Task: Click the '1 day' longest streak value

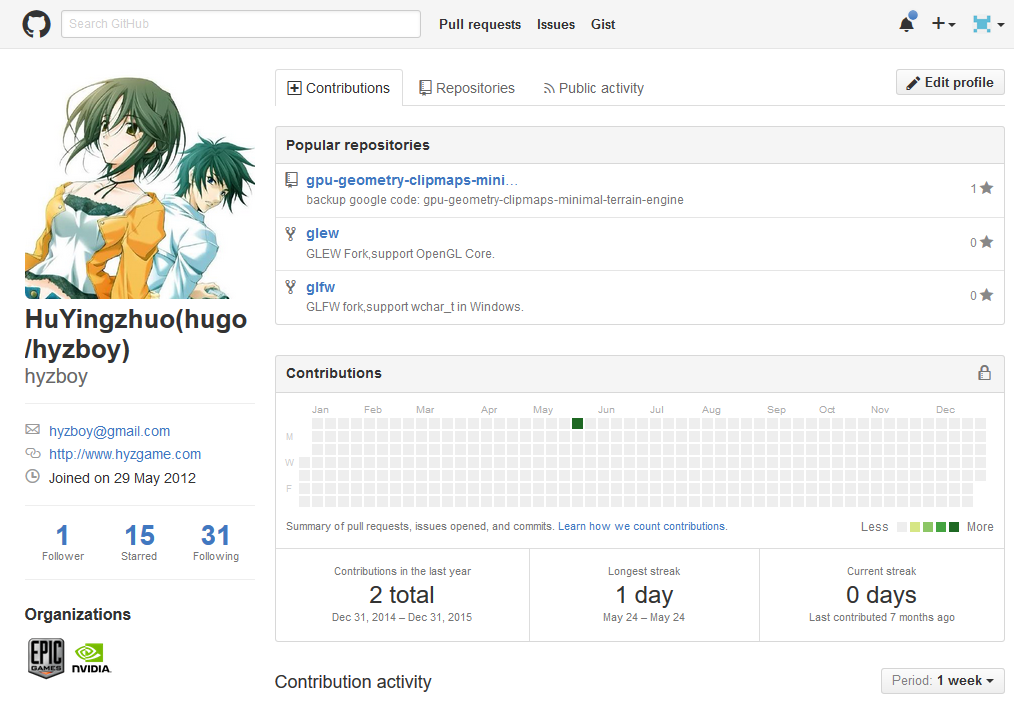Action: click(x=644, y=595)
